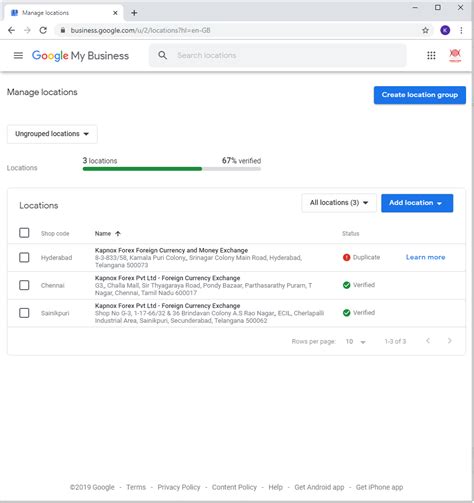
Task: Click Verified status in Sainikpuri row
Action: pyautogui.click(x=364, y=313)
